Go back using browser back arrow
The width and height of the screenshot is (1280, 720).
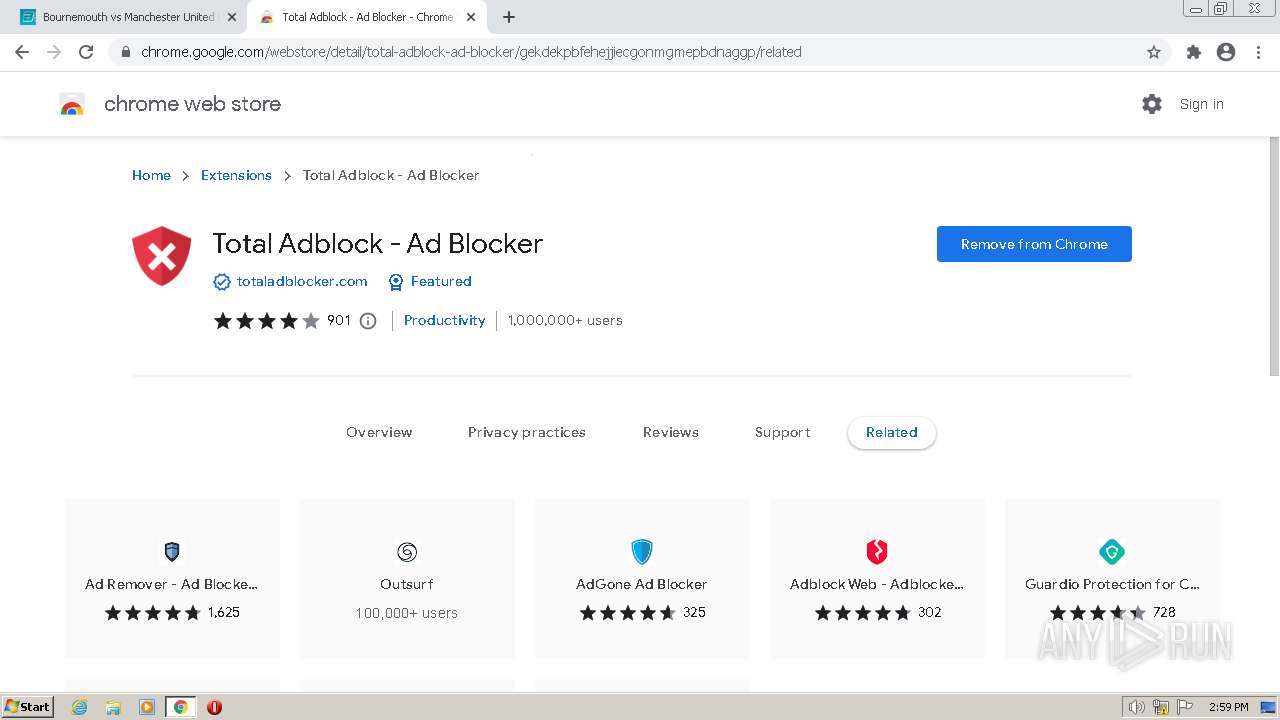coord(22,52)
